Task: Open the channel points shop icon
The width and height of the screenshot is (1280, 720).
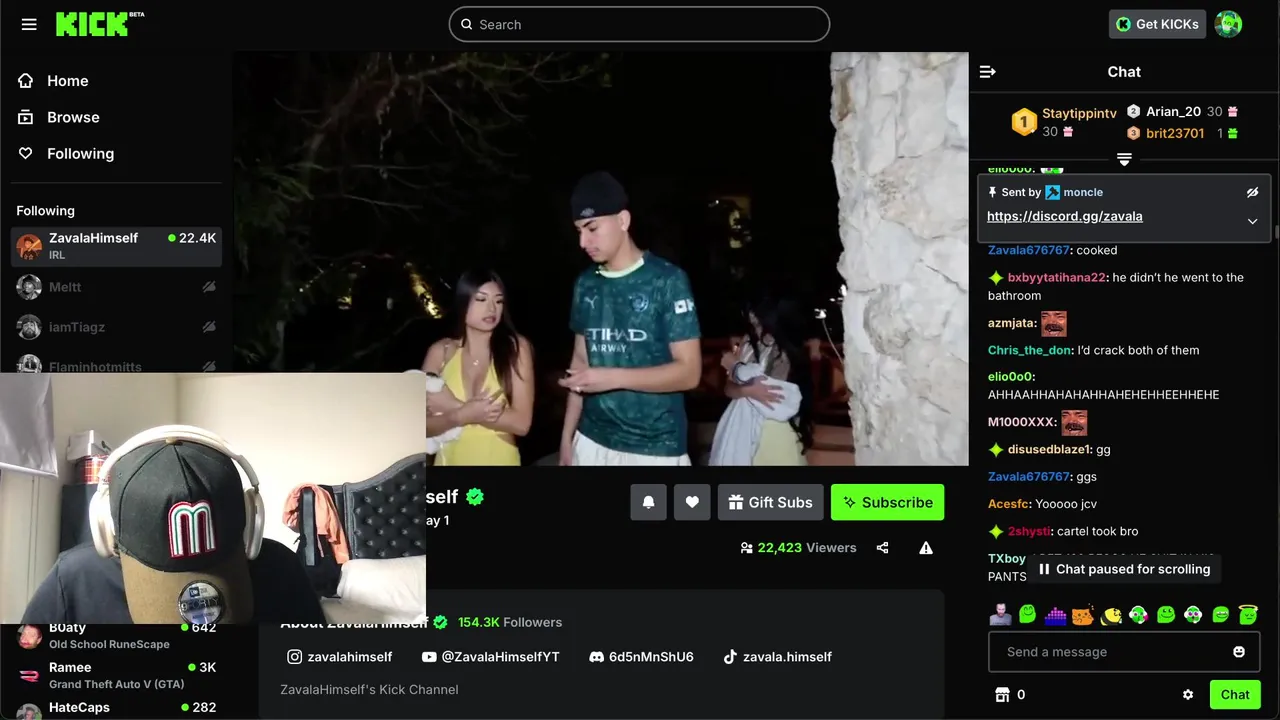Action: click(x=1002, y=695)
